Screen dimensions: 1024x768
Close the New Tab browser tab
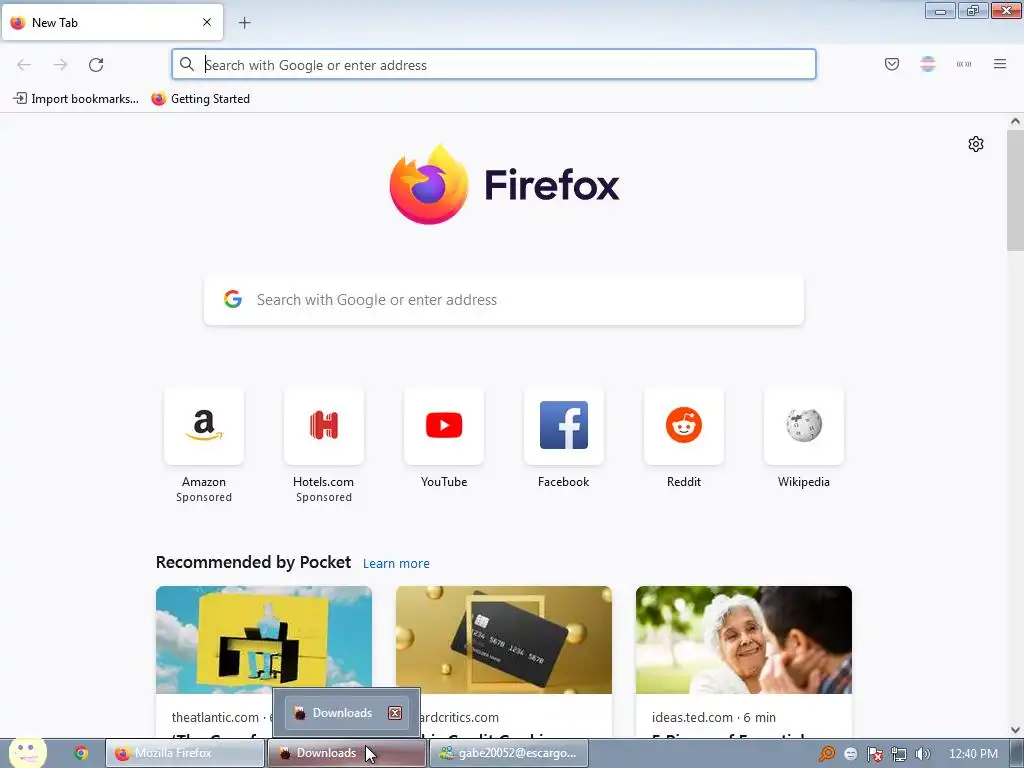pos(207,22)
